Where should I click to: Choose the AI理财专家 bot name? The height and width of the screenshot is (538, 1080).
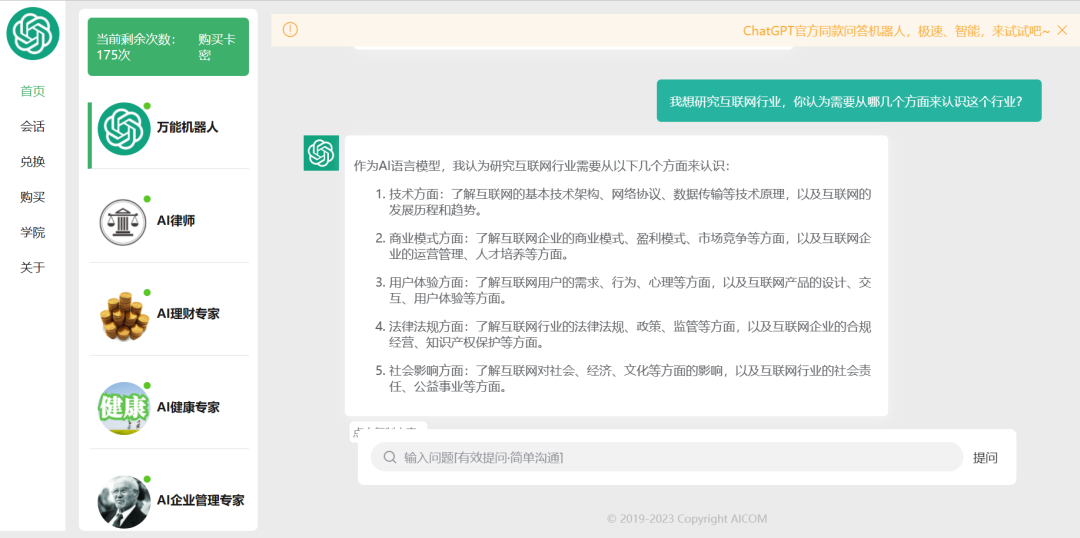188,314
